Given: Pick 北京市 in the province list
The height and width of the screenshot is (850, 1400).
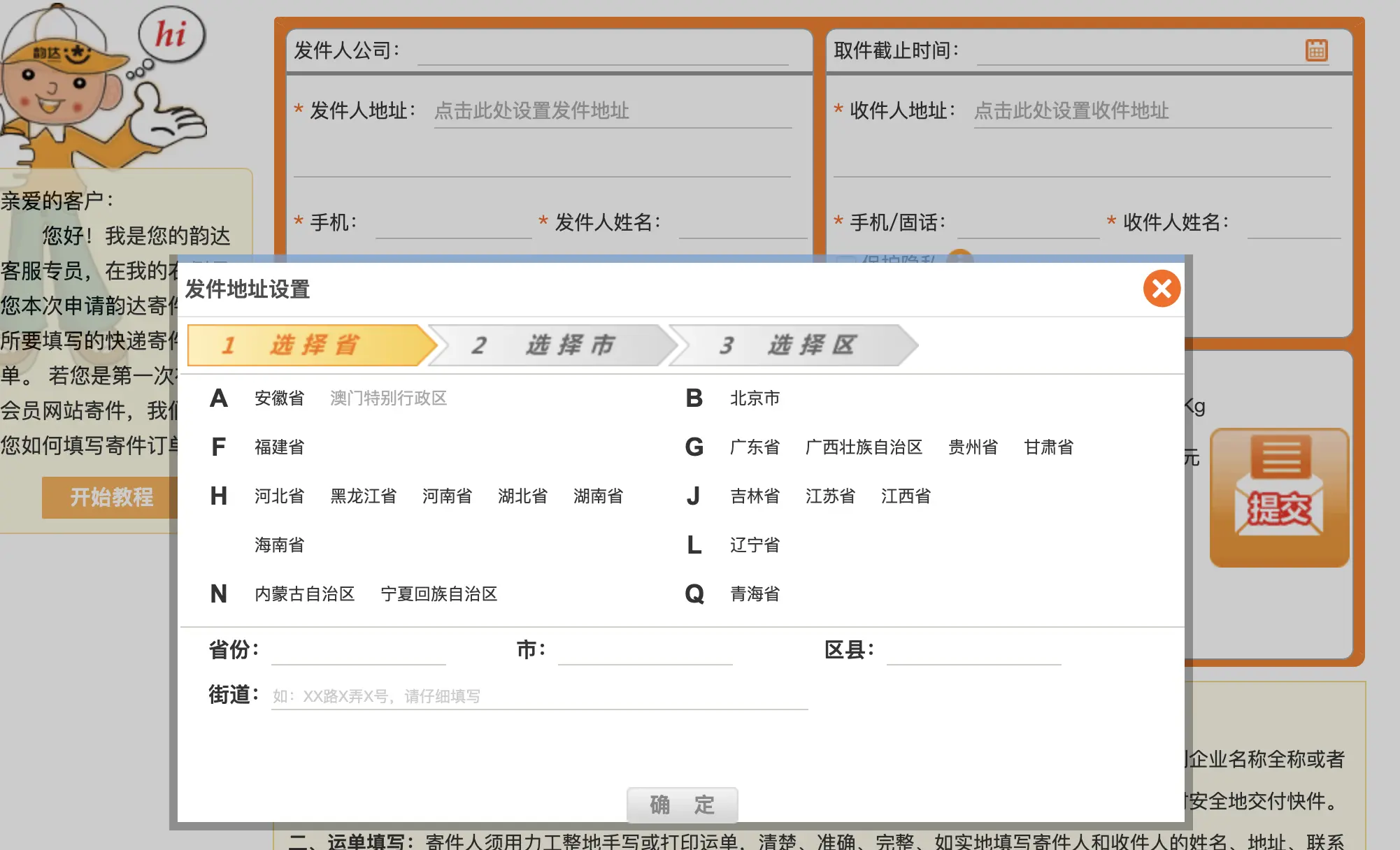Looking at the screenshot, I should (x=755, y=398).
